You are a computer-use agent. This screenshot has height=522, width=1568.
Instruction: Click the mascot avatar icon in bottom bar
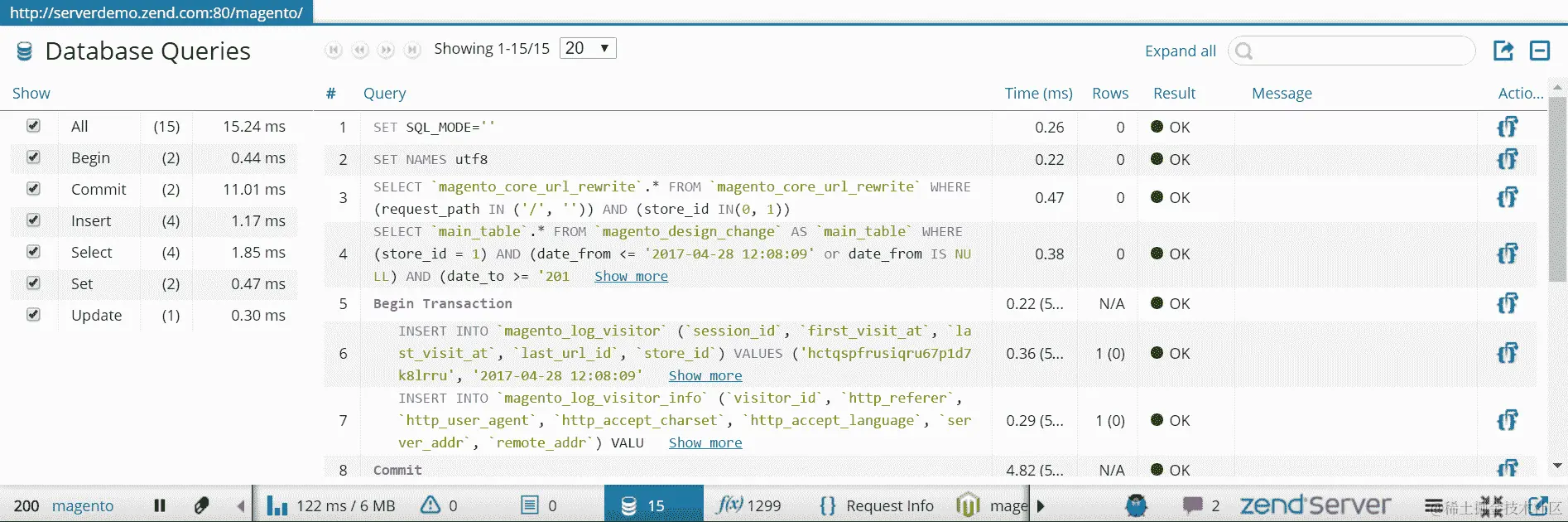(1137, 505)
